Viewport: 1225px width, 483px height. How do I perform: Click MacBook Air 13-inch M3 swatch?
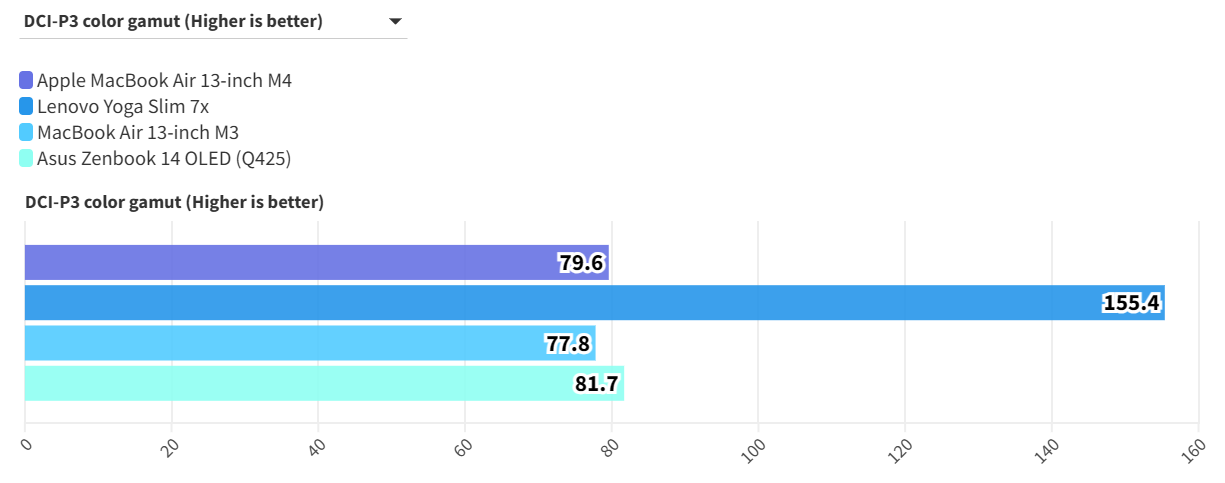[x=26, y=132]
